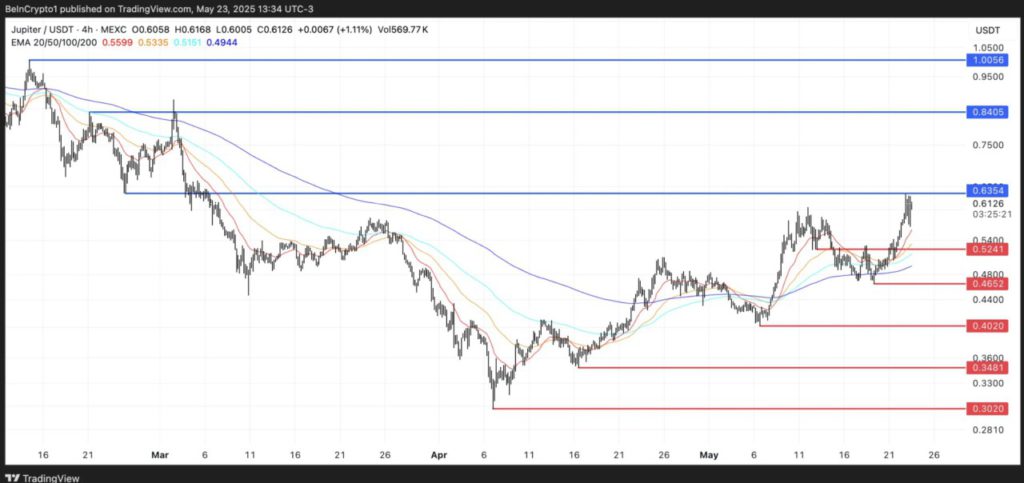Image resolution: width=1024 pixels, height=483 pixels.
Task: Click the 0.8405 blue price level label
Action: click(x=987, y=112)
